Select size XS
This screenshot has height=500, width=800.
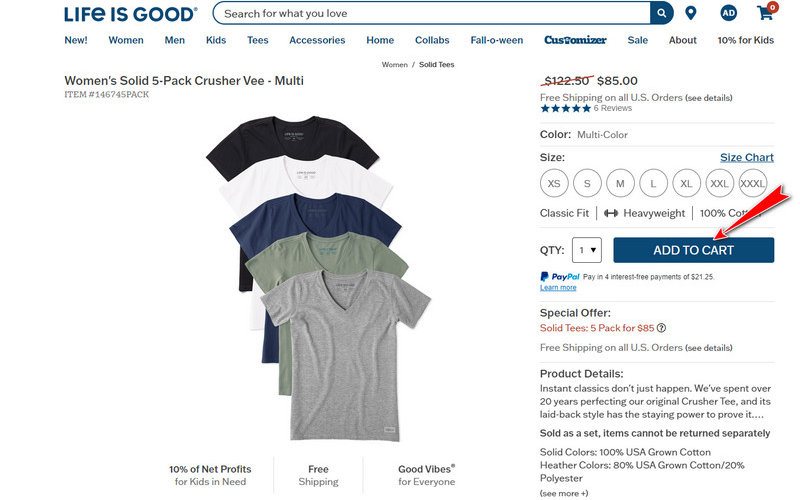point(554,184)
